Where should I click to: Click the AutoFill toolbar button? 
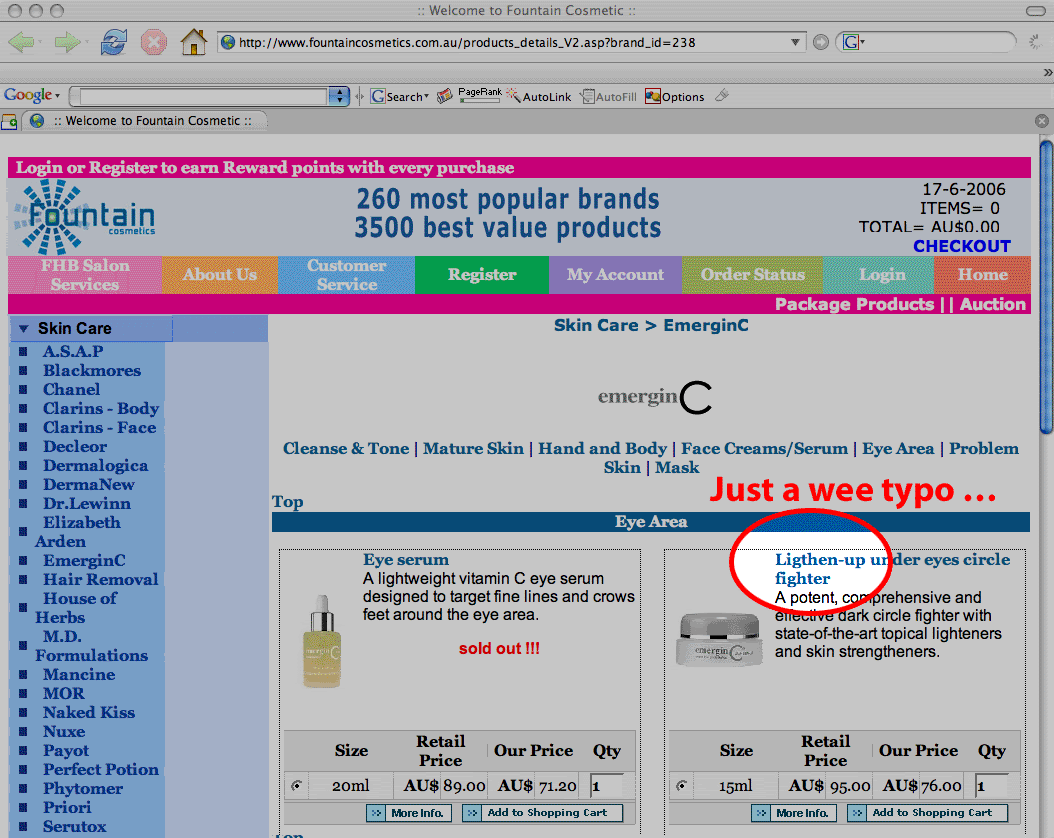click(x=608, y=96)
